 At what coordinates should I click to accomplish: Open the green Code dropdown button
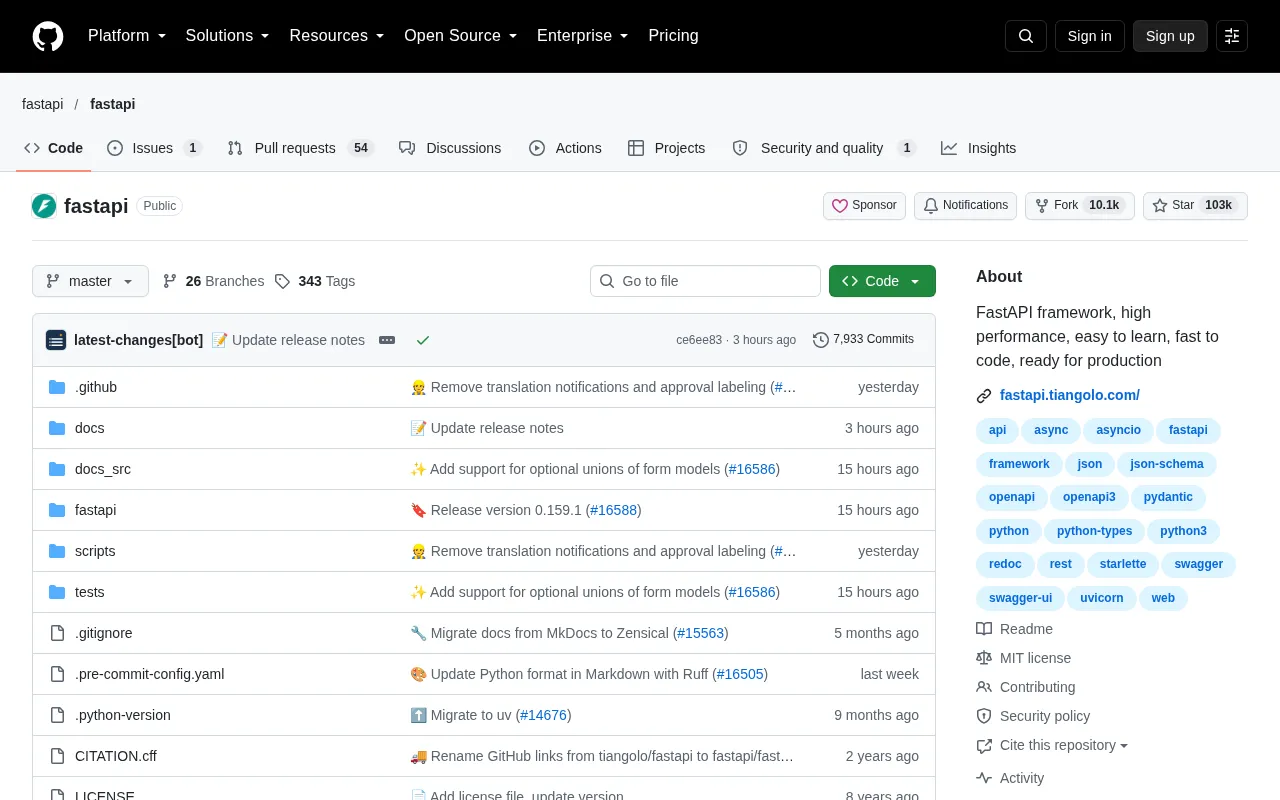pos(882,281)
